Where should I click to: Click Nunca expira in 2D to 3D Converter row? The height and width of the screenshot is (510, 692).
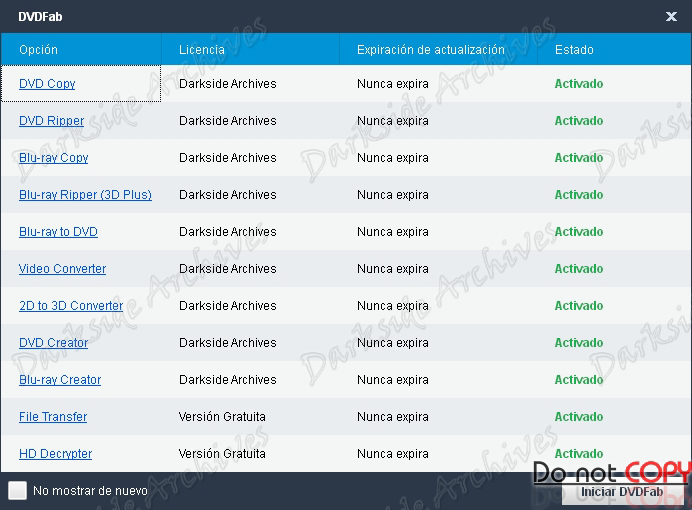coord(393,306)
